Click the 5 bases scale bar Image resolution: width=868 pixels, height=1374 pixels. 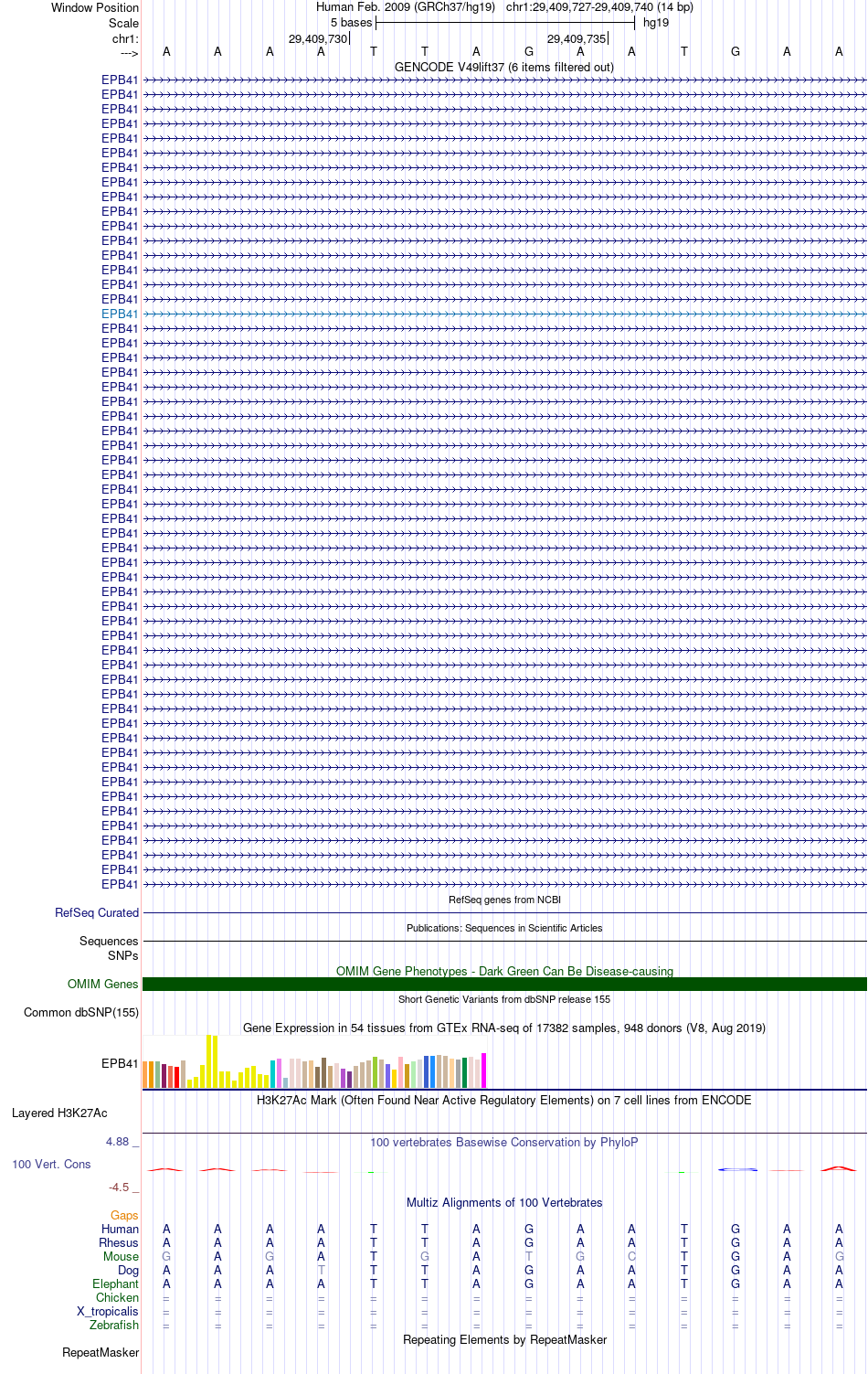point(504,22)
